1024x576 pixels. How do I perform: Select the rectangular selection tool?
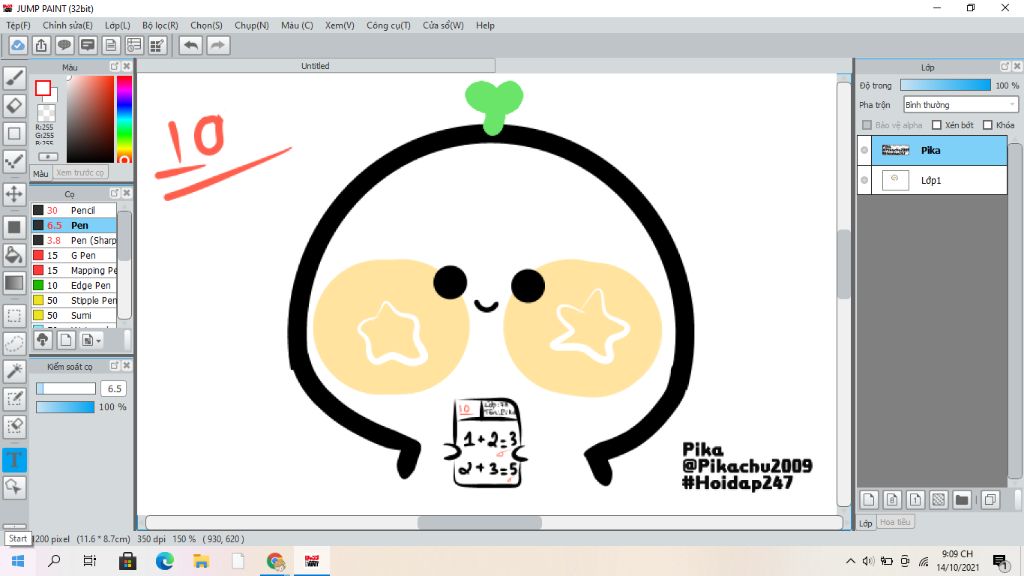tap(14, 316)
